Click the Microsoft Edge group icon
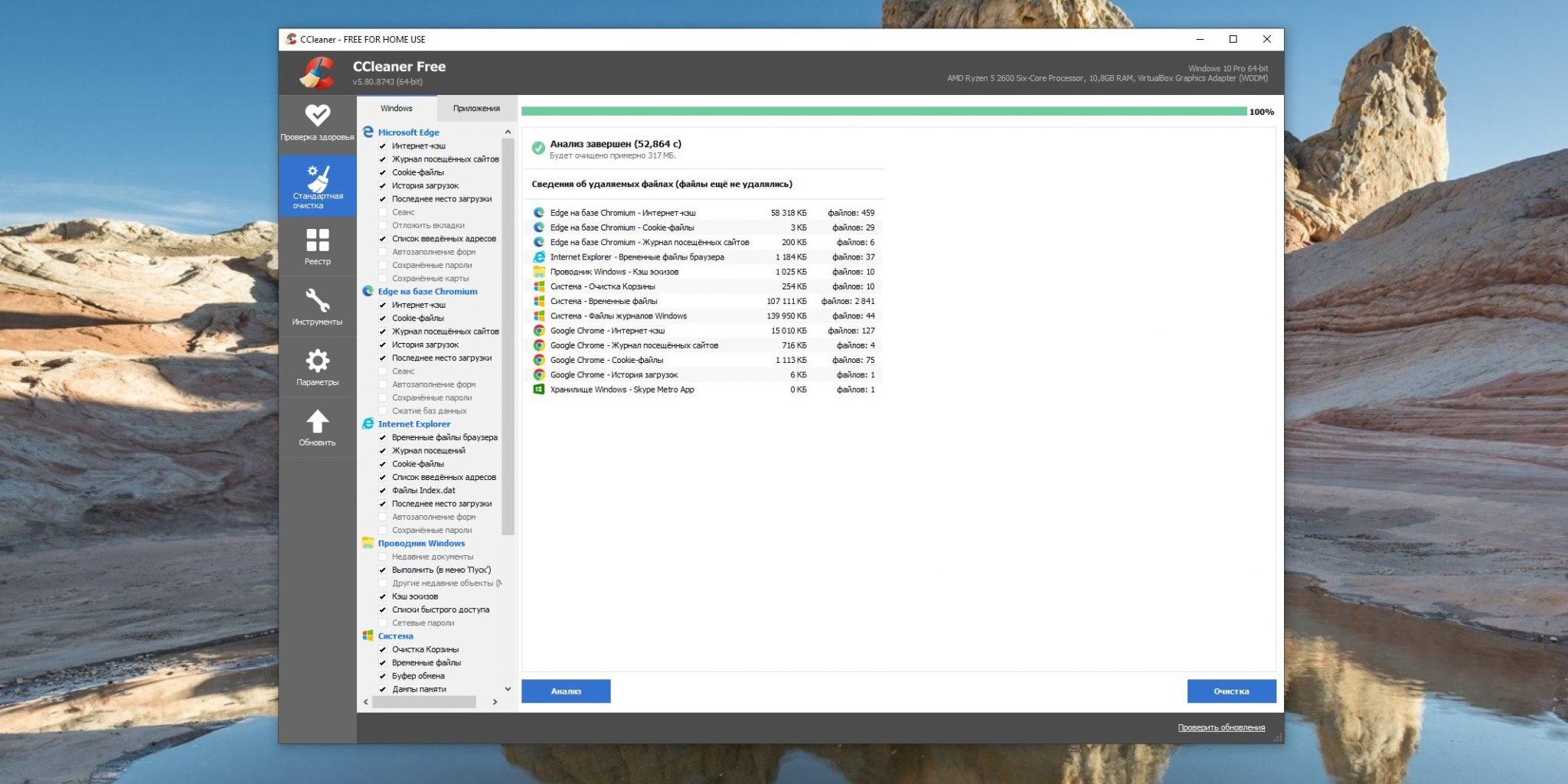This screenshot has width=1568, height=784. click(368, 132)
